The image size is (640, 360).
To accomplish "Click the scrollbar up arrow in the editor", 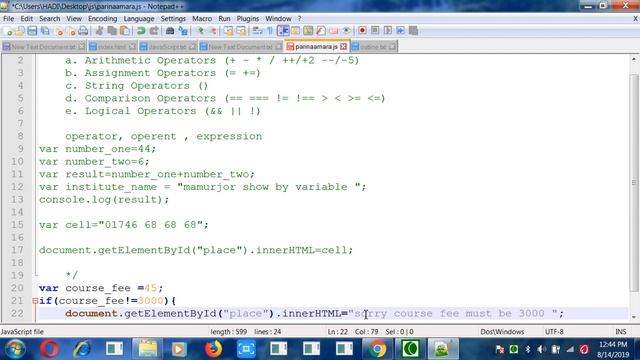I will tap(634, 60).
